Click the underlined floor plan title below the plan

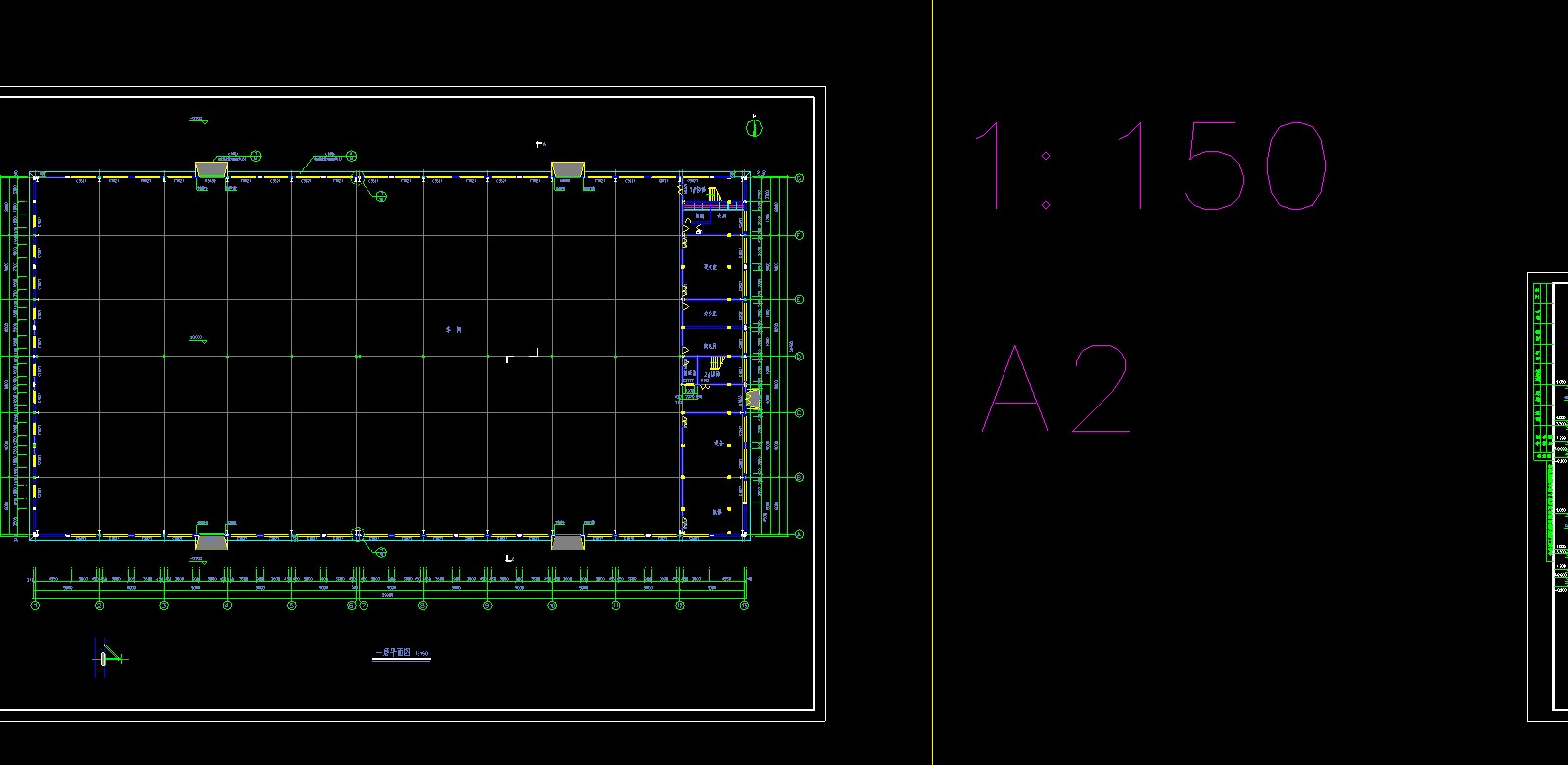(x=401, y=654)
